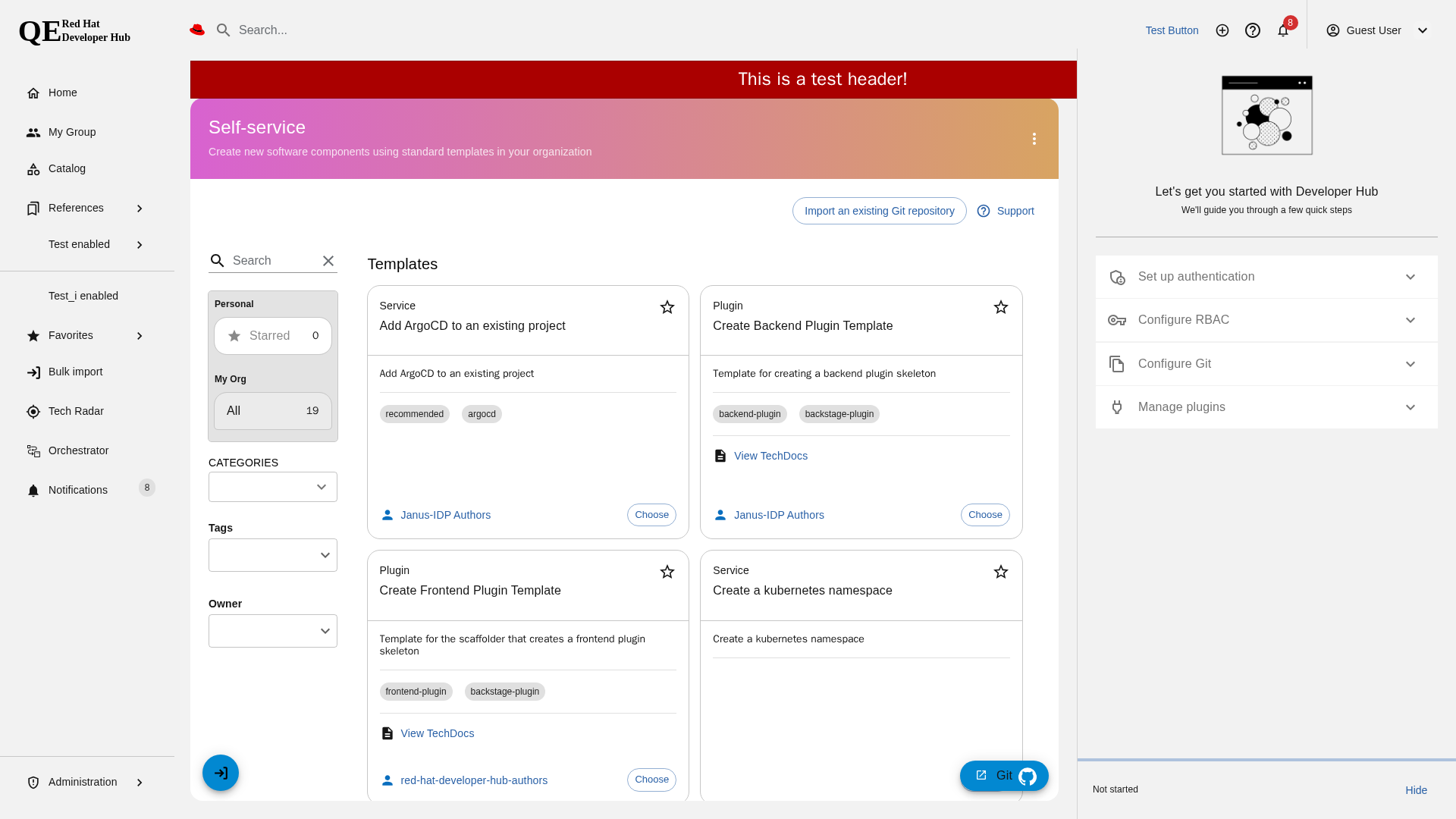Click the notifications bell in top bar
The height and width of the screenshot is (819, 1456).
(1283, 30)
